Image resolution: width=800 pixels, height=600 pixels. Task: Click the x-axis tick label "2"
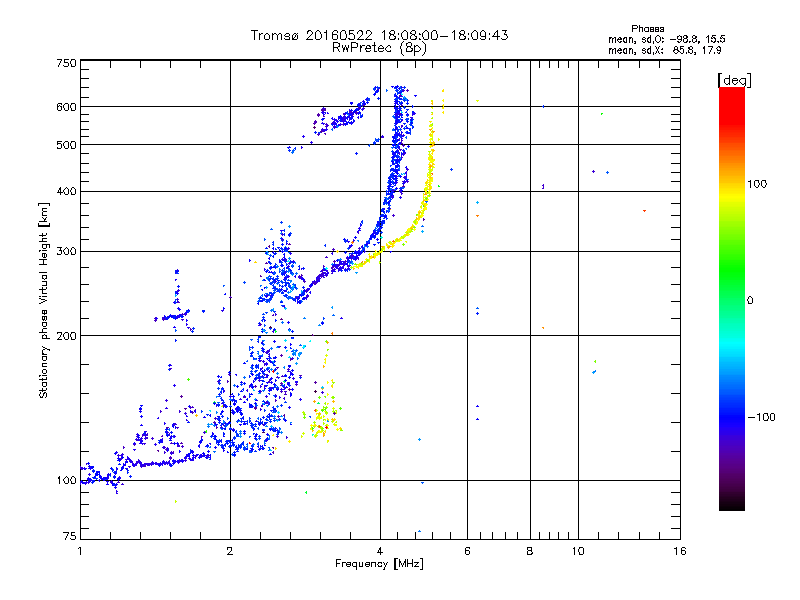230,551
